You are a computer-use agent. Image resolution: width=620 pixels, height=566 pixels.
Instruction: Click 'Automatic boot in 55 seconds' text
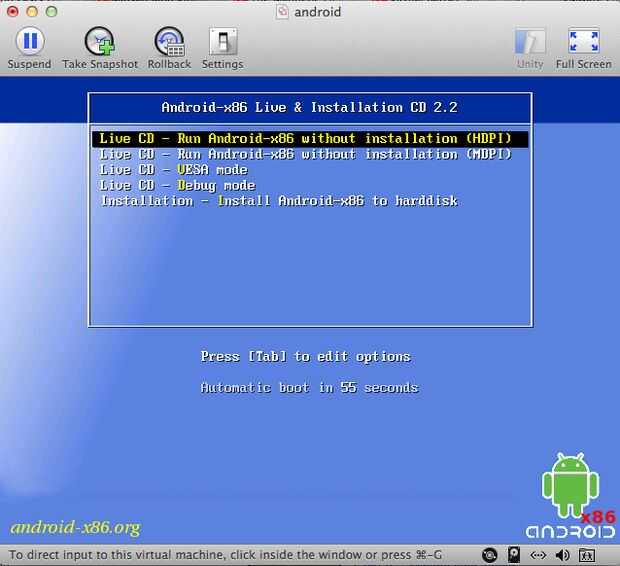coord(309,388)
